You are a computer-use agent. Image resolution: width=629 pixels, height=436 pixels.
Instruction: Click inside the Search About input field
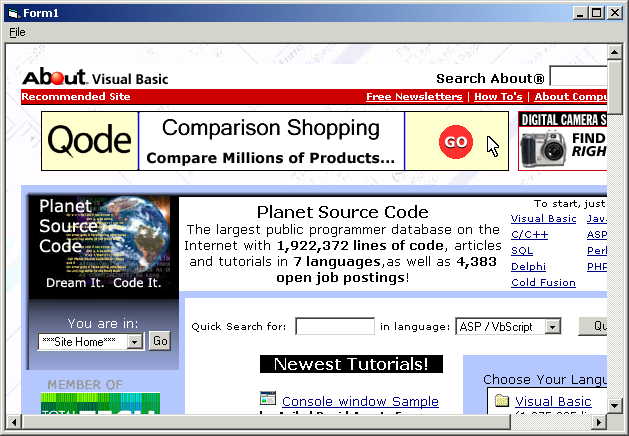578,77
